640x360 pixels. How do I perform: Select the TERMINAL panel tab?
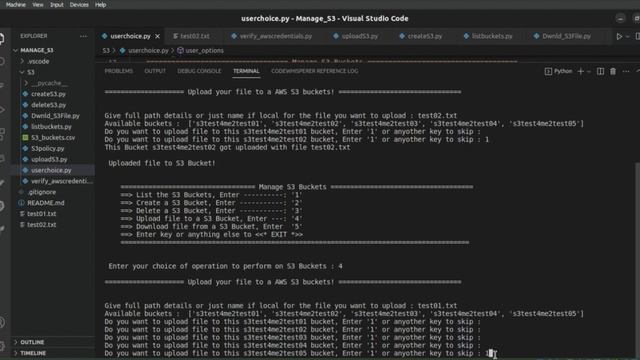click(x=246, y=71)
